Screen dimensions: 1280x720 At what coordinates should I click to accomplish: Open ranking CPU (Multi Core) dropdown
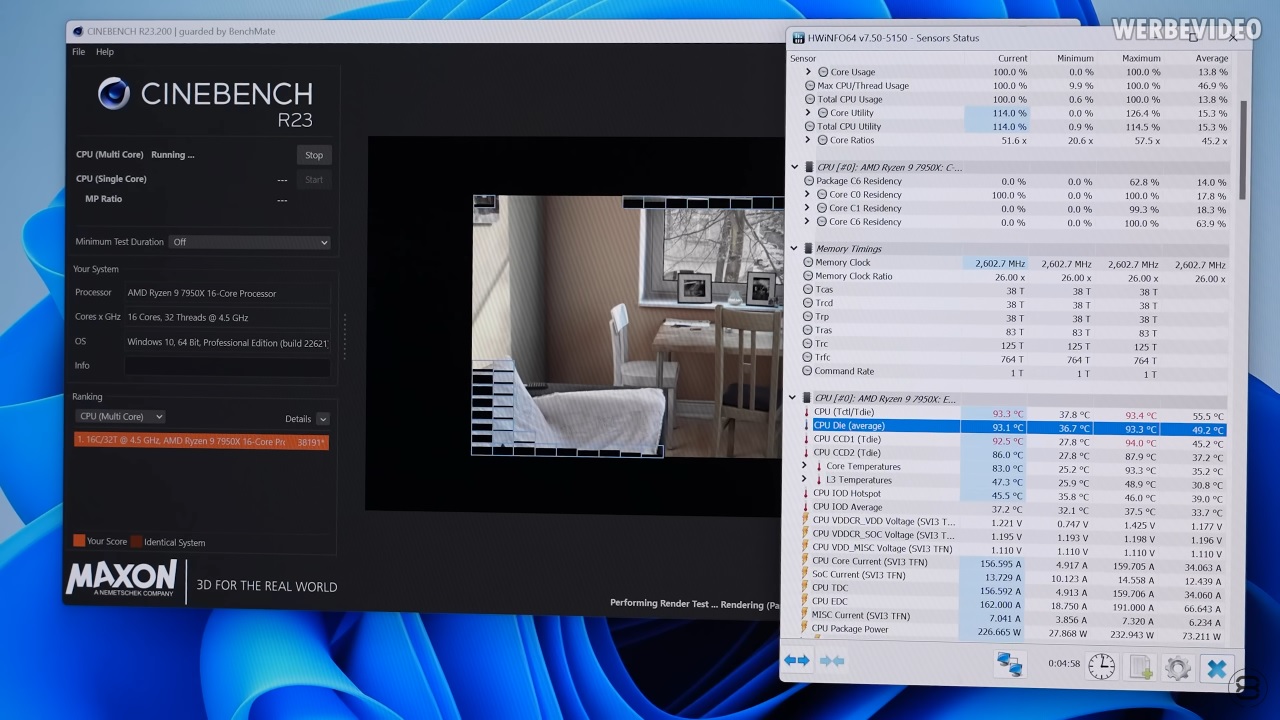pos(120,416)
